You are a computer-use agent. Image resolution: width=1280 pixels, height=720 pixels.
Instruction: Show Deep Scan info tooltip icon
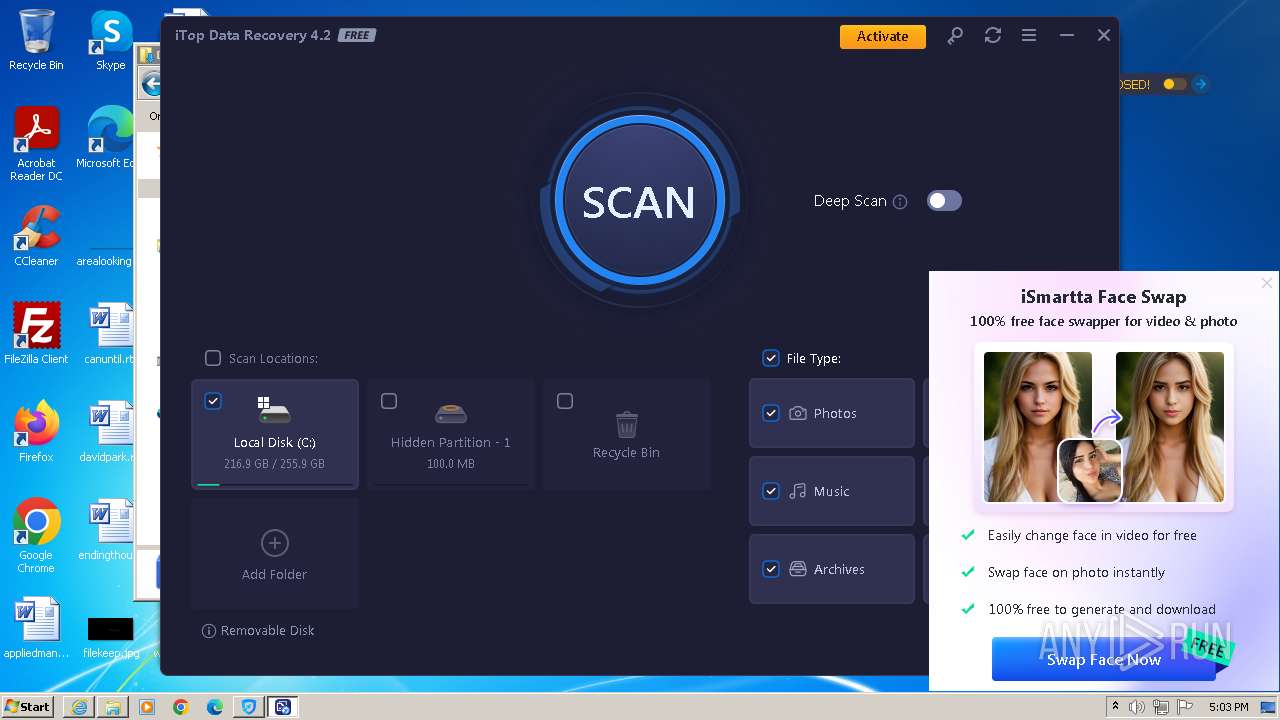[x=900, y=202]
